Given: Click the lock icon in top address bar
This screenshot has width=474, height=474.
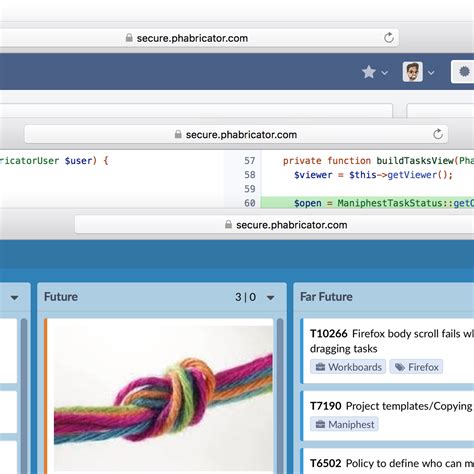Looking at the screenshot, I should pyautogui.click(x=129, y=38).
